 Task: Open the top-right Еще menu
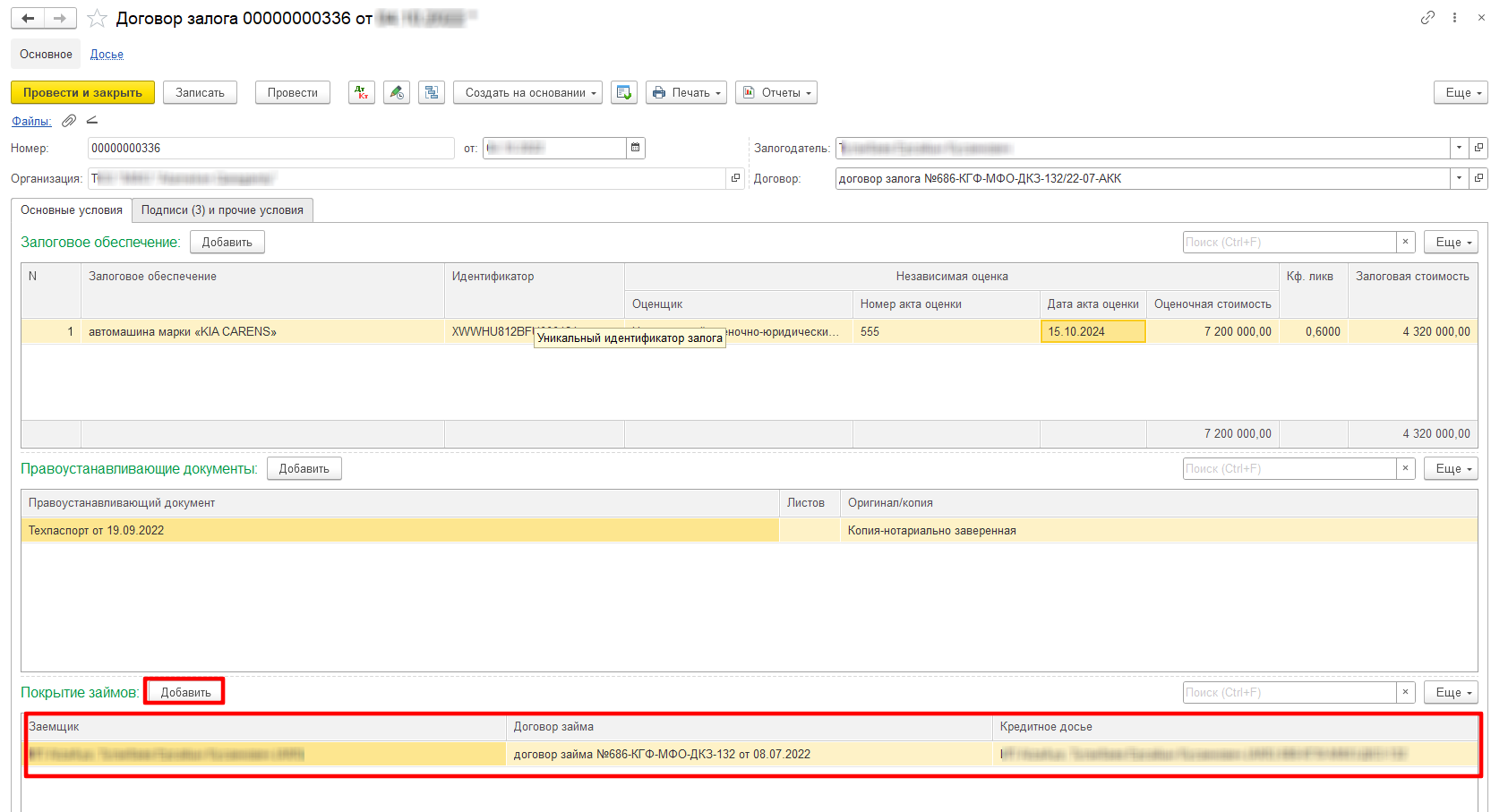pyautogui.click(x=1461, y=92)
